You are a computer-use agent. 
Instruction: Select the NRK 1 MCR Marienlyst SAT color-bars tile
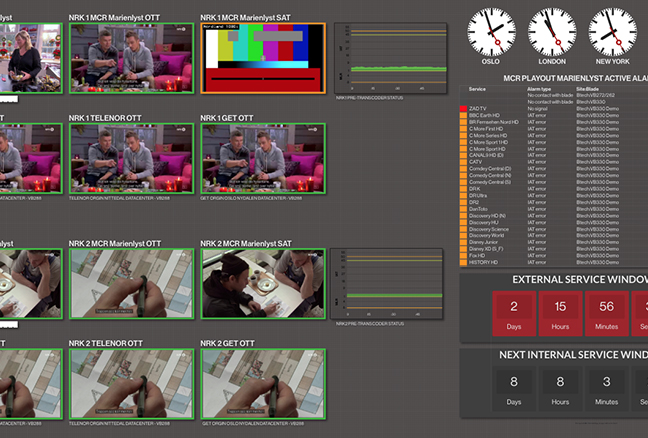click(x=263, y=58)
